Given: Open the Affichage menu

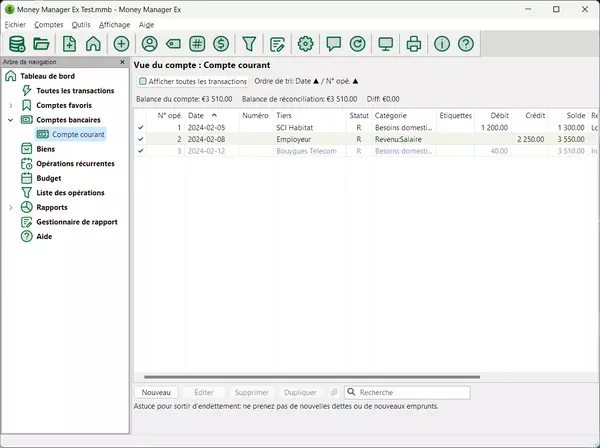Looking at the screenshot, I should (114, 24).
